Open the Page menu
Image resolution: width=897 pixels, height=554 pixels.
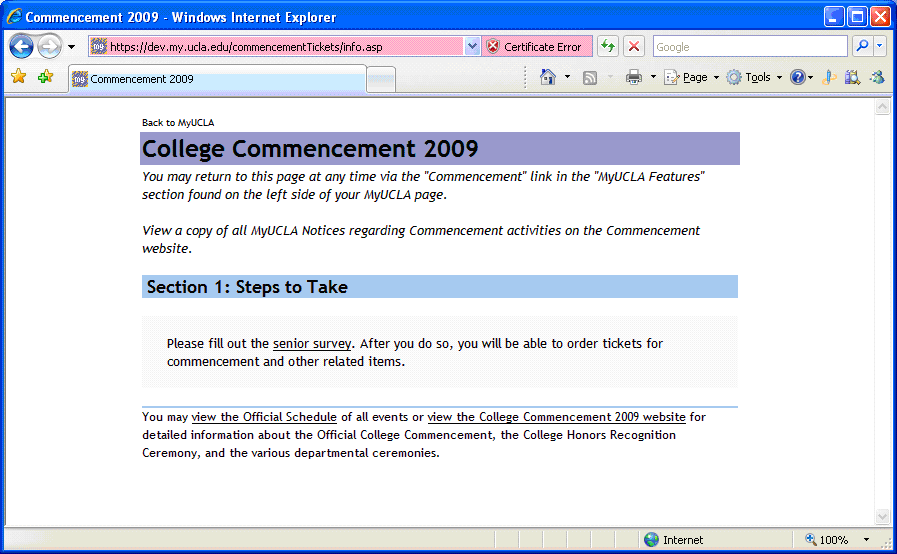click(x=693, y=78)
